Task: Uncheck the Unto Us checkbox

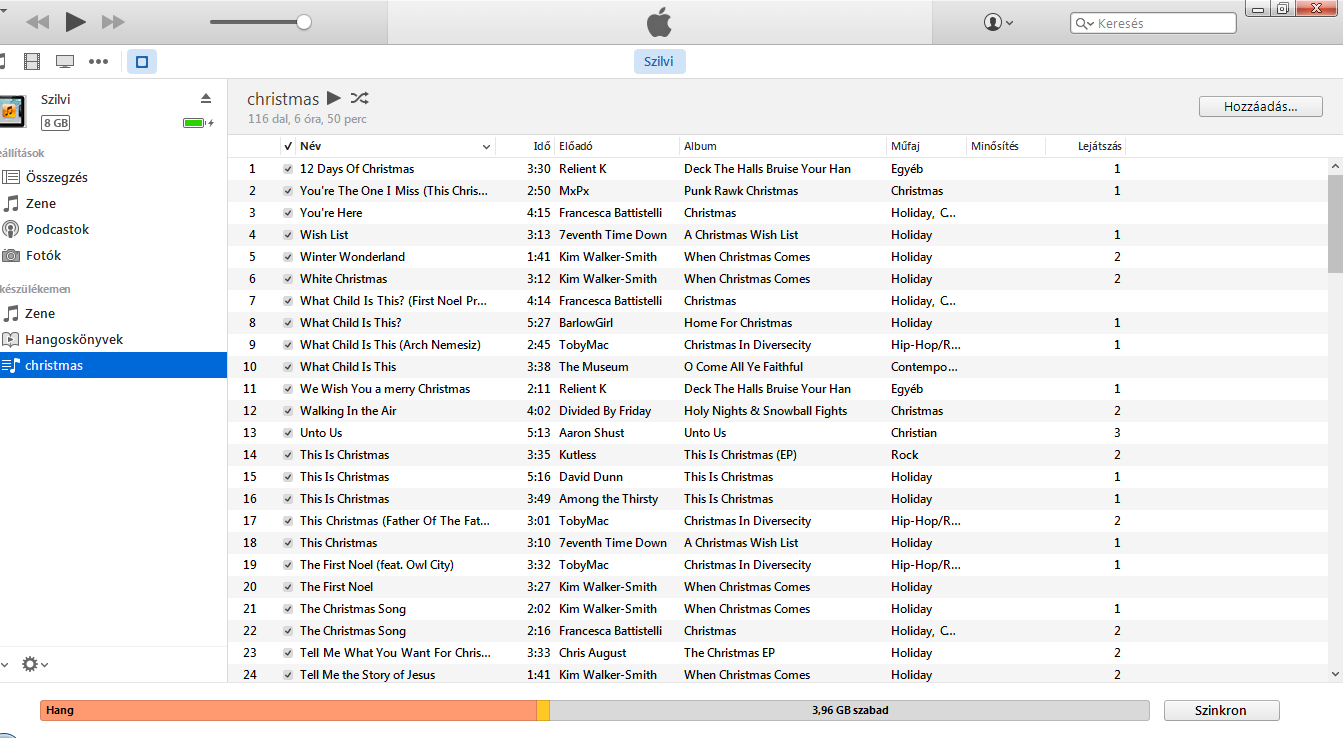Action: pyautogui.click(x=288, y=433)
